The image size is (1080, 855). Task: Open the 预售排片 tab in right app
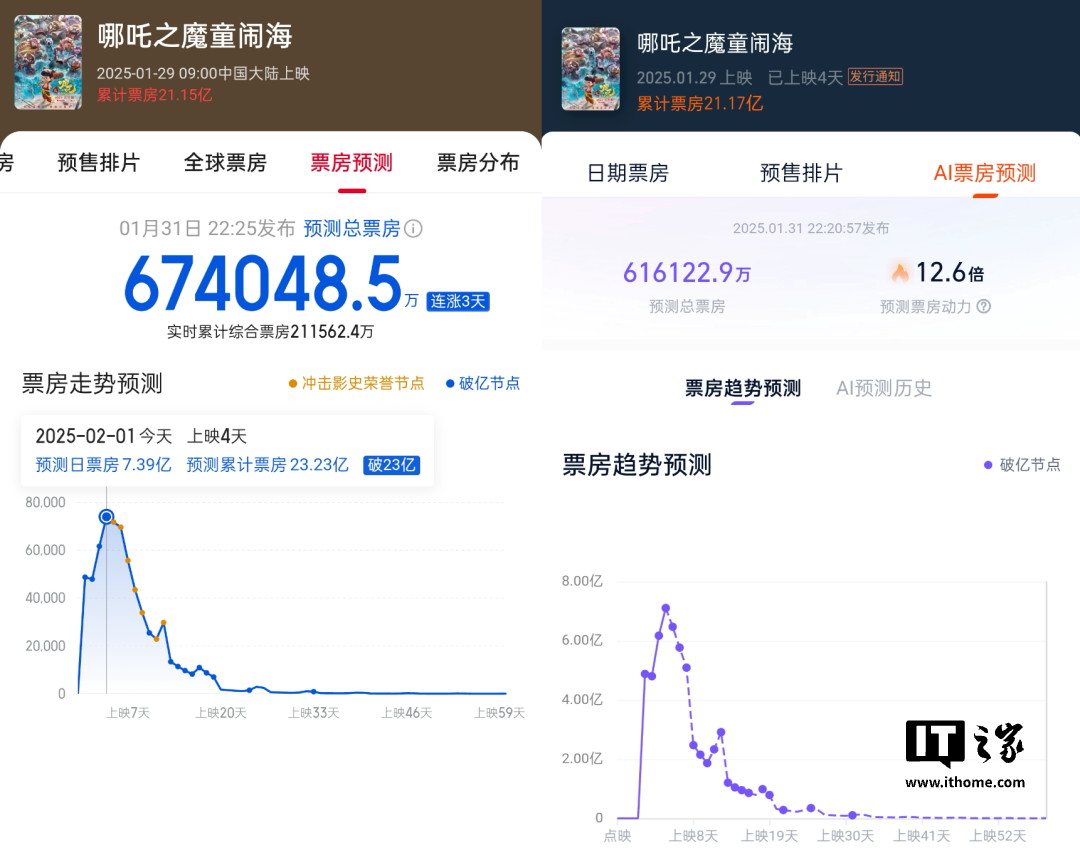[801, 173]
